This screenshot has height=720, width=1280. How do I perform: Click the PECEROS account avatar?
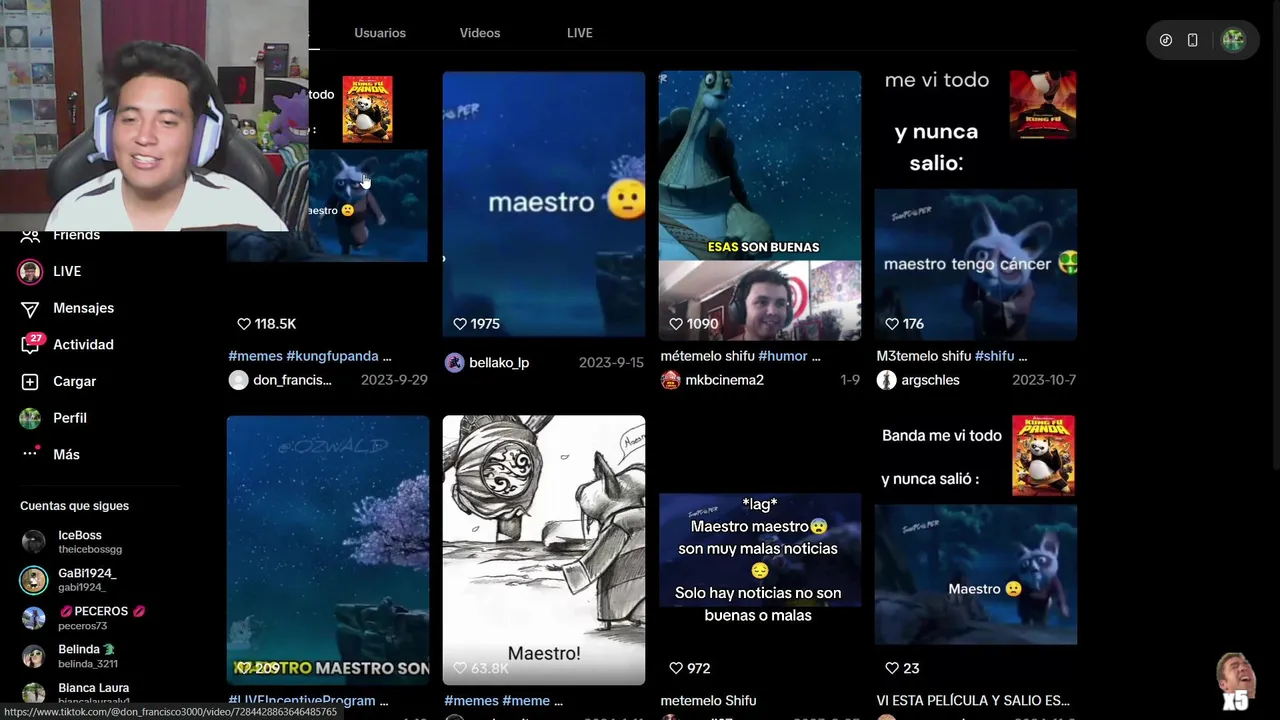pos(34,618)
